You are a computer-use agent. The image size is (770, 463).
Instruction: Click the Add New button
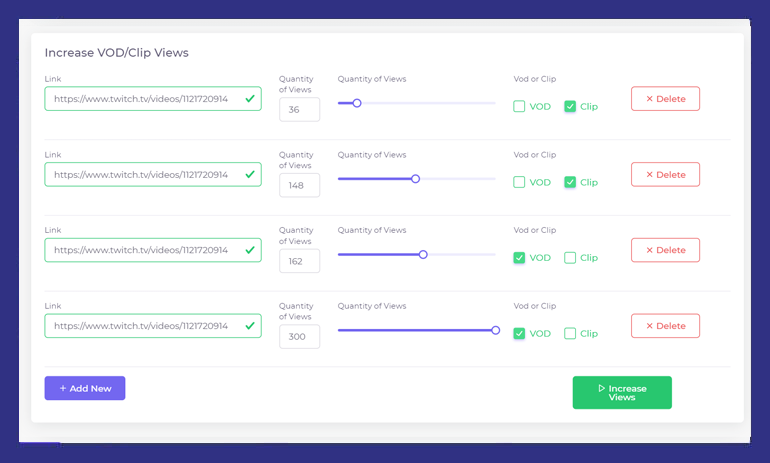pyautogui.click(x=85, y=388)
